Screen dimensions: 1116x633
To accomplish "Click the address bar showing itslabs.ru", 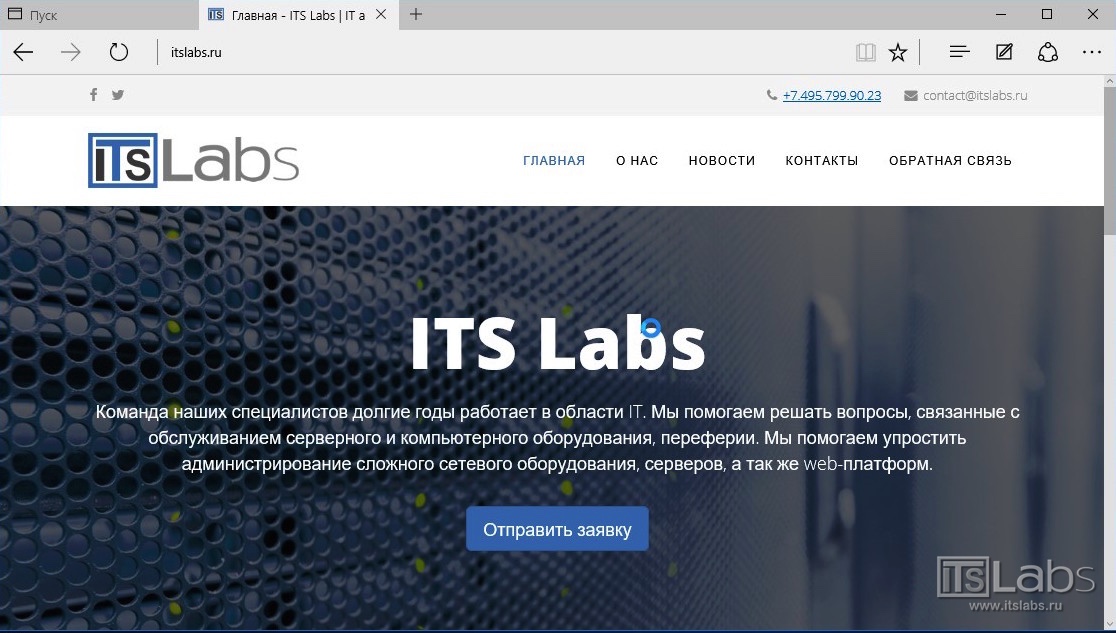I will tap(498, 52).
